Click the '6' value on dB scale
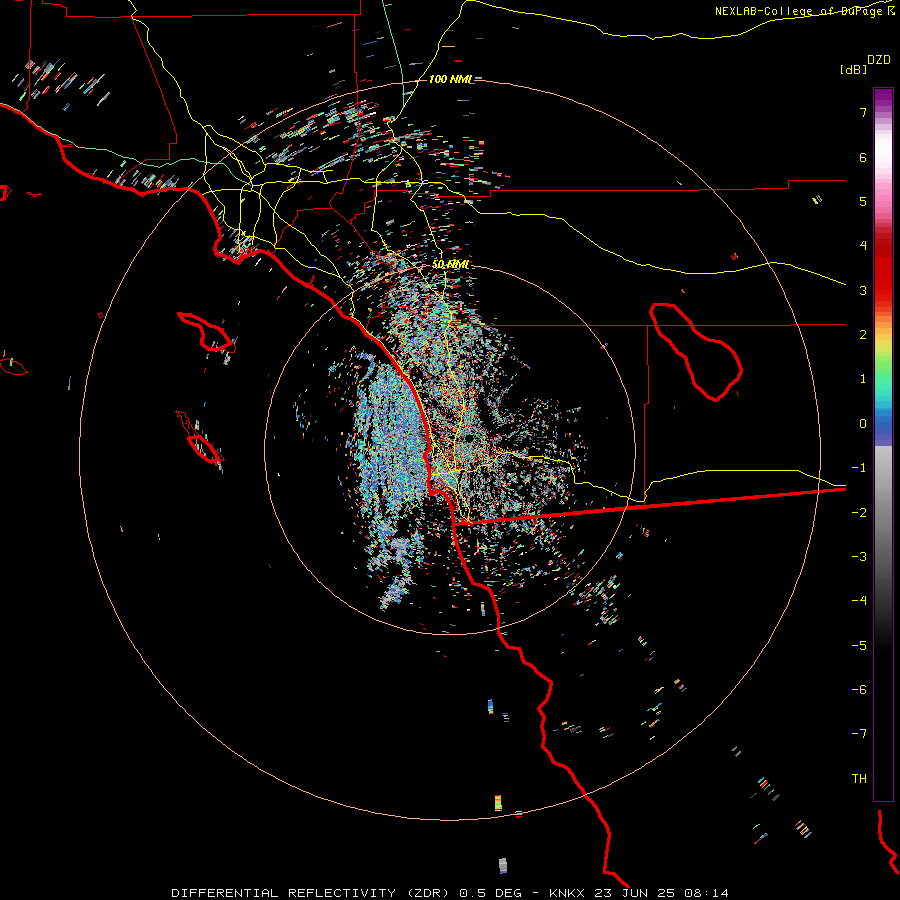The width and height of the screenshot is (900, 900). 863,157
